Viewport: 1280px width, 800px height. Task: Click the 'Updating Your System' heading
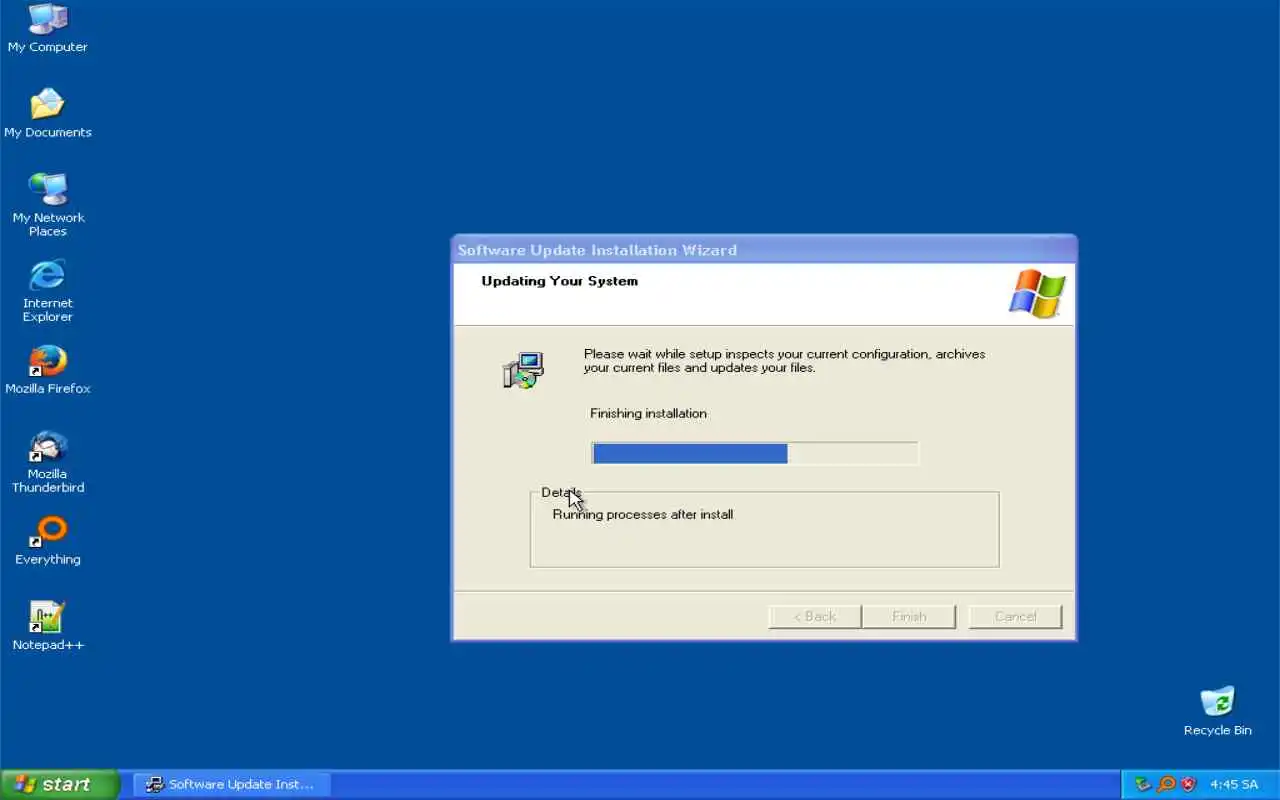tap(559, 281)
